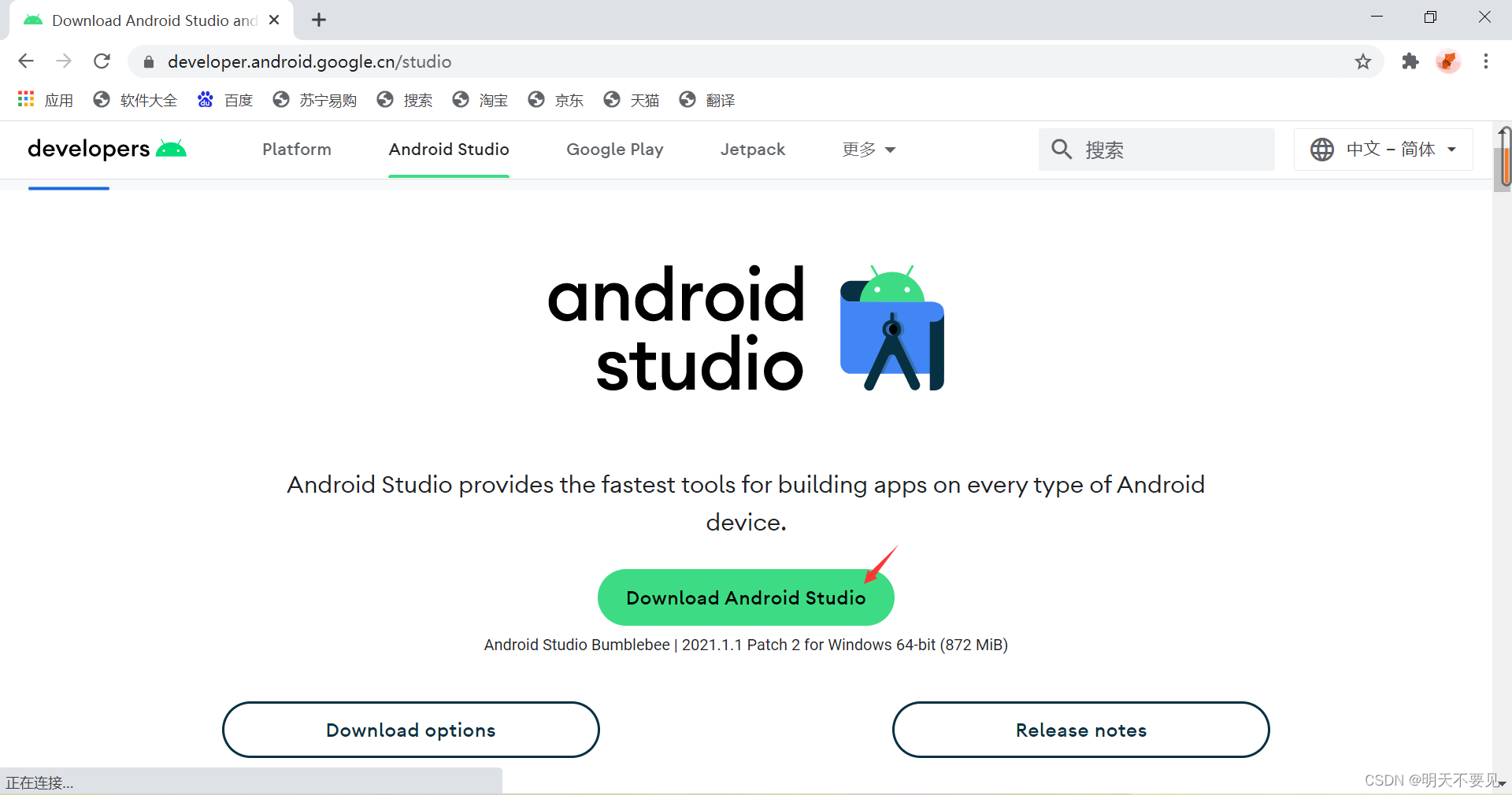Go back to the previous page
The image size is (1512, 795).
(x=26, y=61)
